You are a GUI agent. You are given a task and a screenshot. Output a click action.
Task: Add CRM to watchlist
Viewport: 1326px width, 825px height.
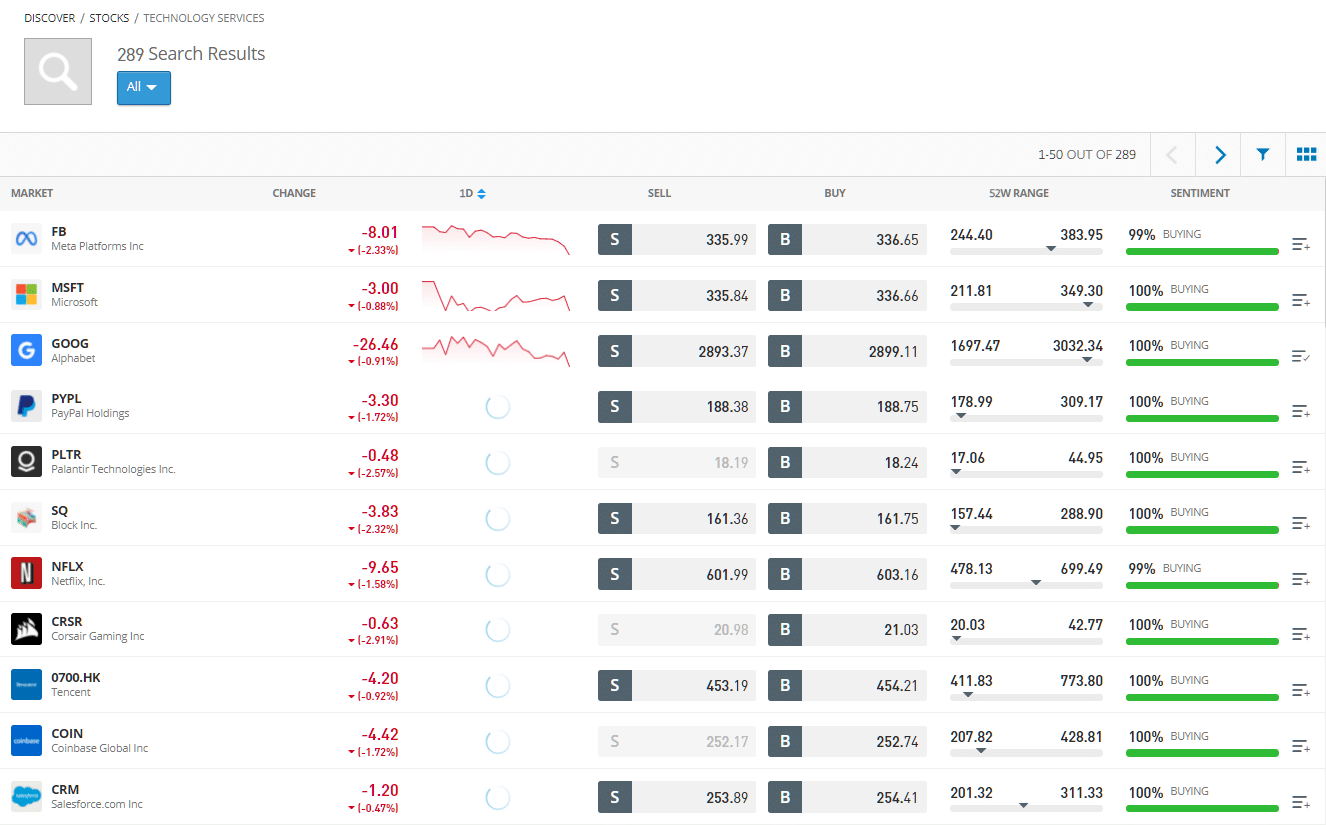(x=1301, y=802)
